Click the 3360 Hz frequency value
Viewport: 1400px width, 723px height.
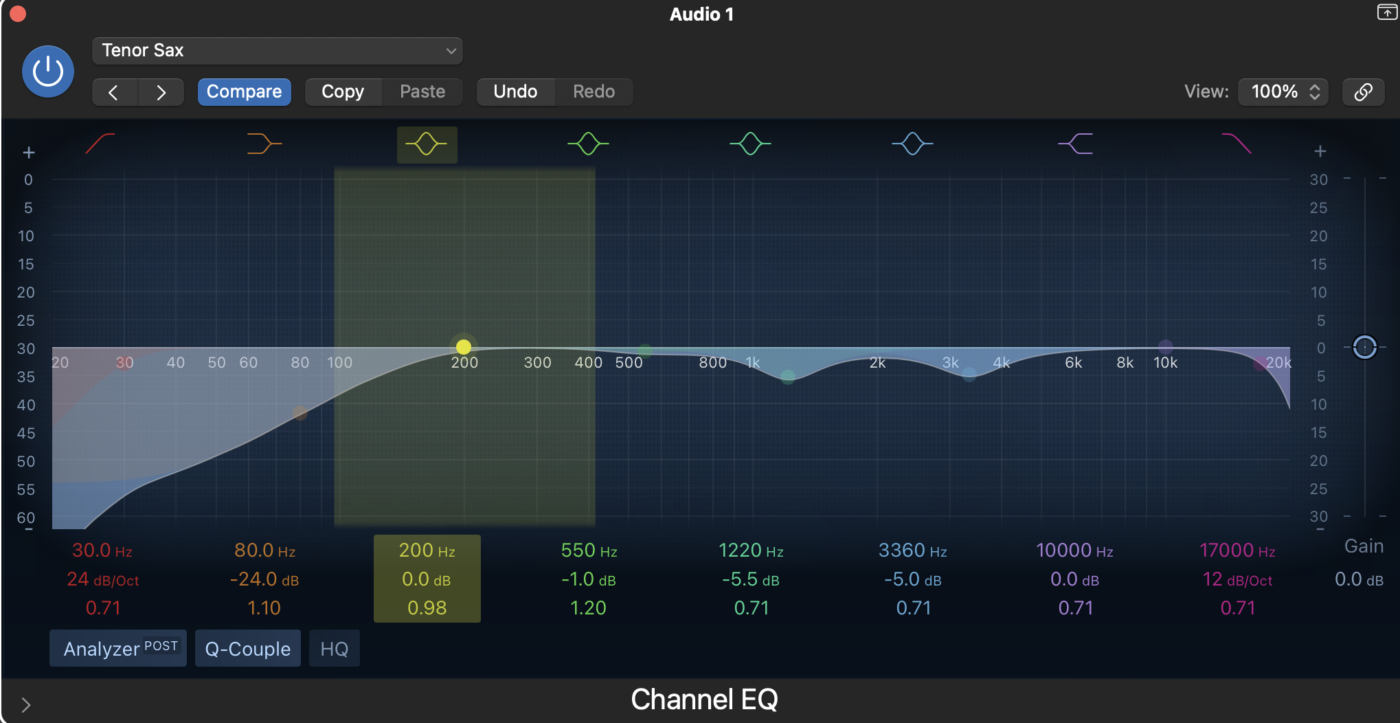point(913,550)
